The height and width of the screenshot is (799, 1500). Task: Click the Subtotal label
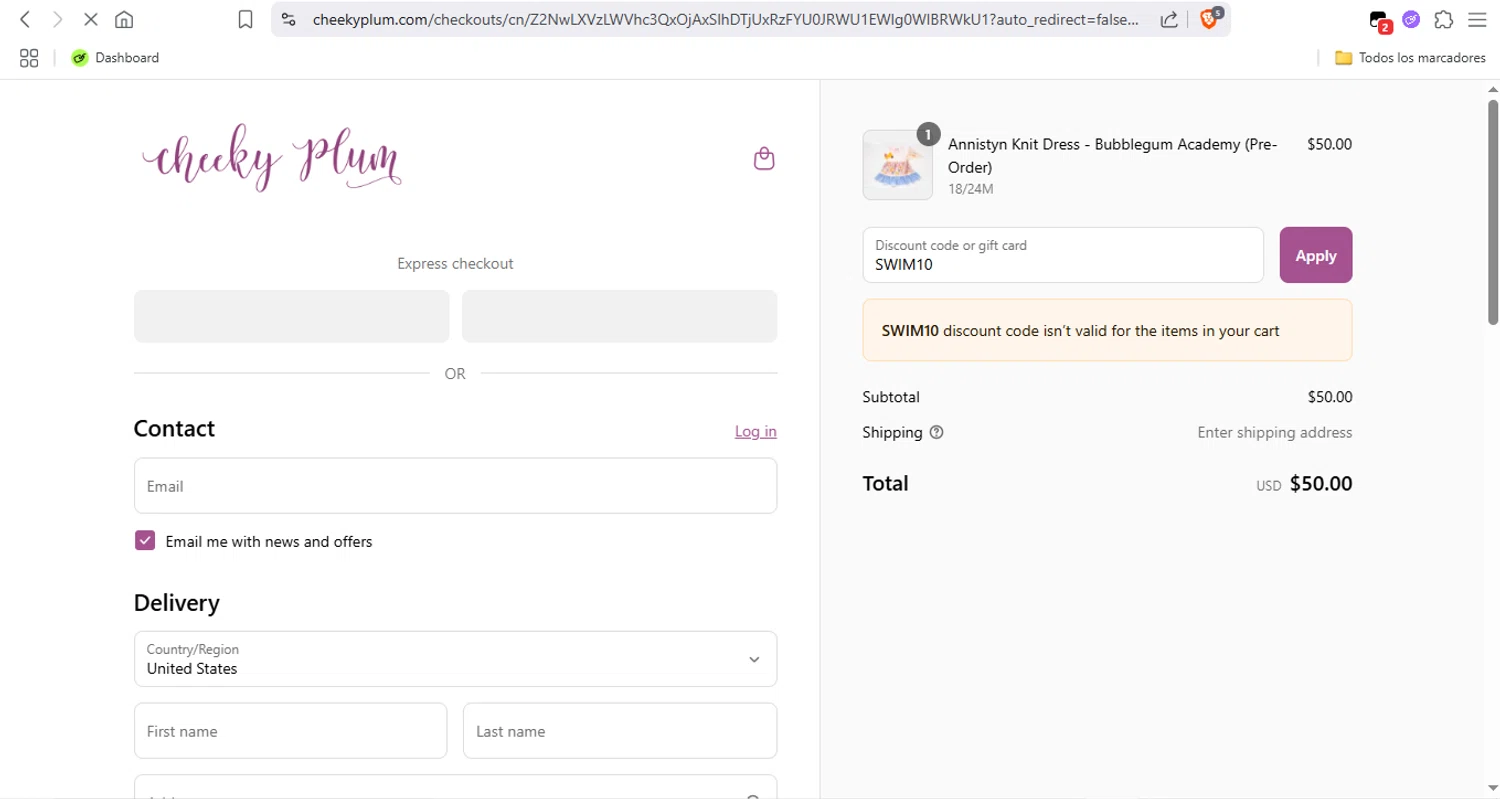(891, 397)
